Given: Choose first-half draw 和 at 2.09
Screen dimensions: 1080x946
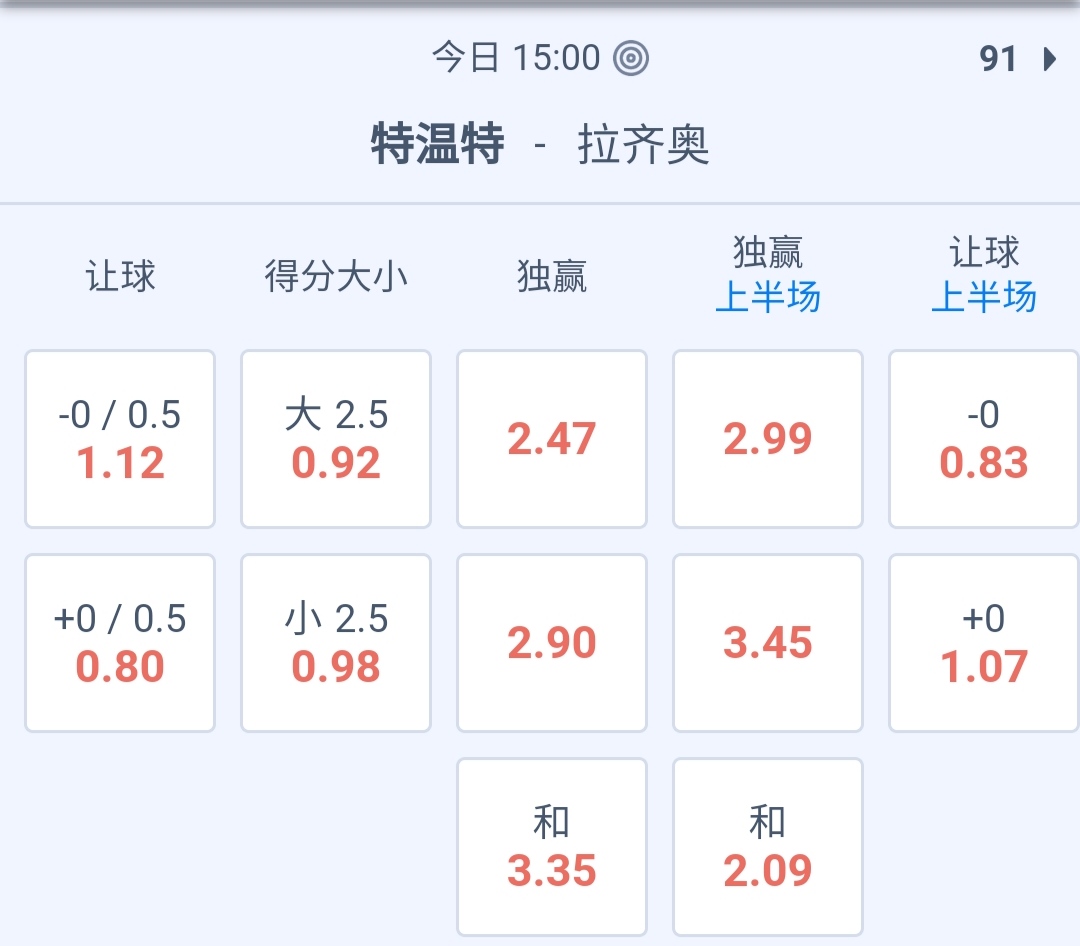Looking at the screenshot, I should [x=768, y=847].
